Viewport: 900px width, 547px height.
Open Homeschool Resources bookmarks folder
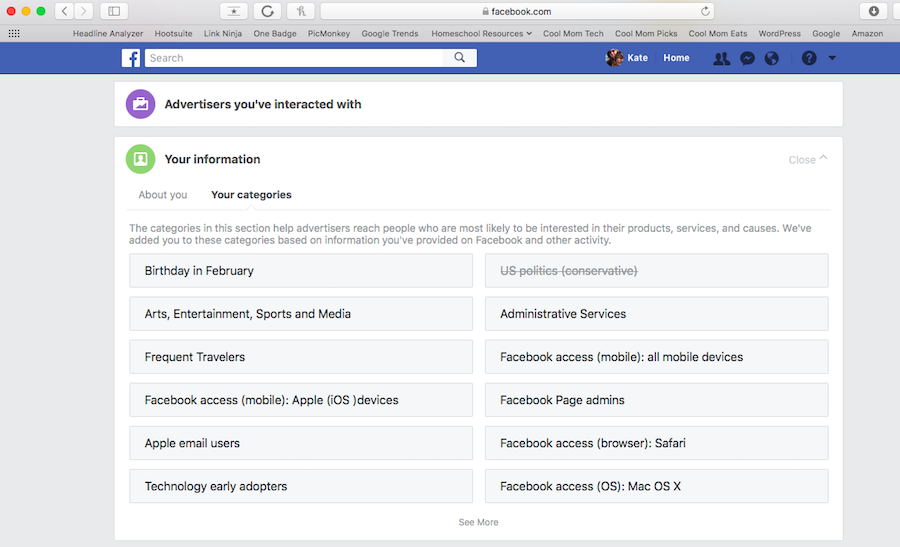tap(481, 33)
